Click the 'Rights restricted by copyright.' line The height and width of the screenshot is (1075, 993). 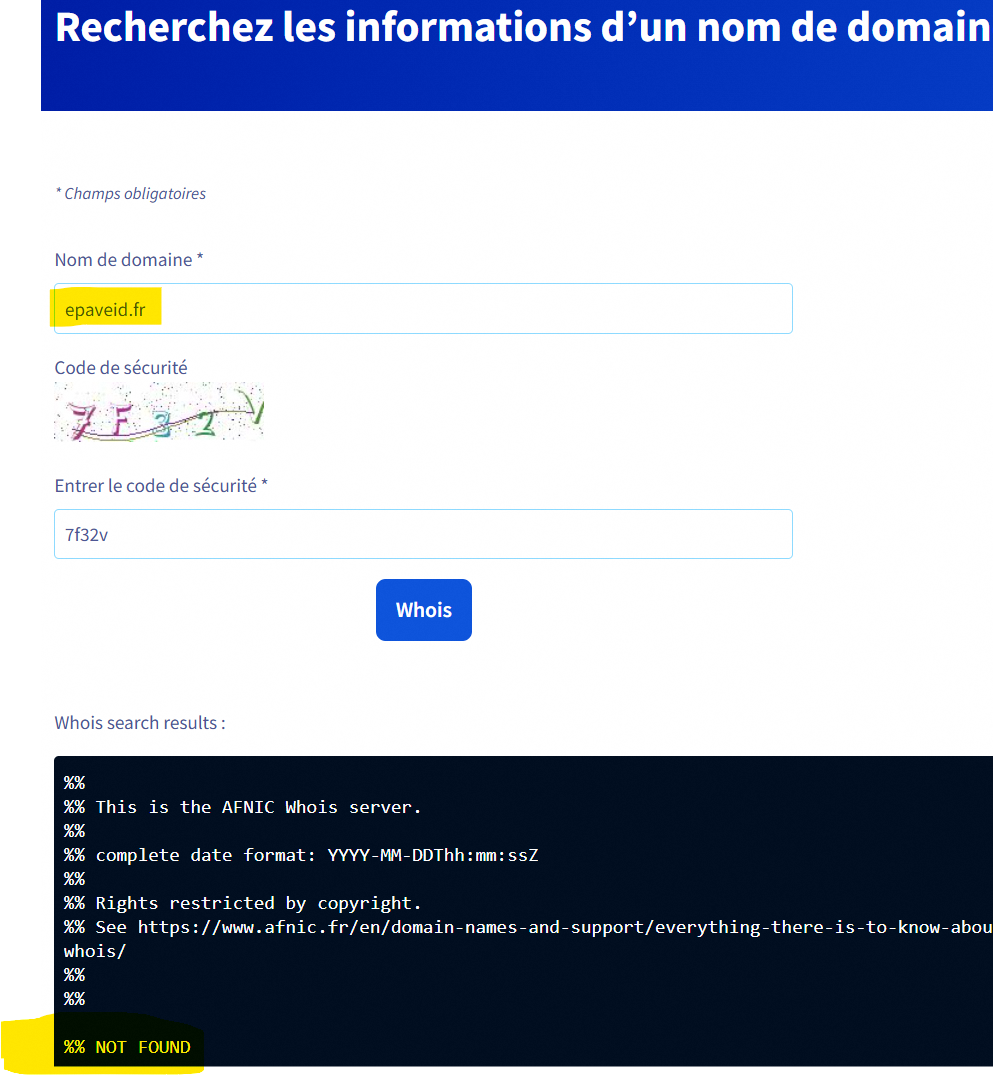[x=258, y=903]
